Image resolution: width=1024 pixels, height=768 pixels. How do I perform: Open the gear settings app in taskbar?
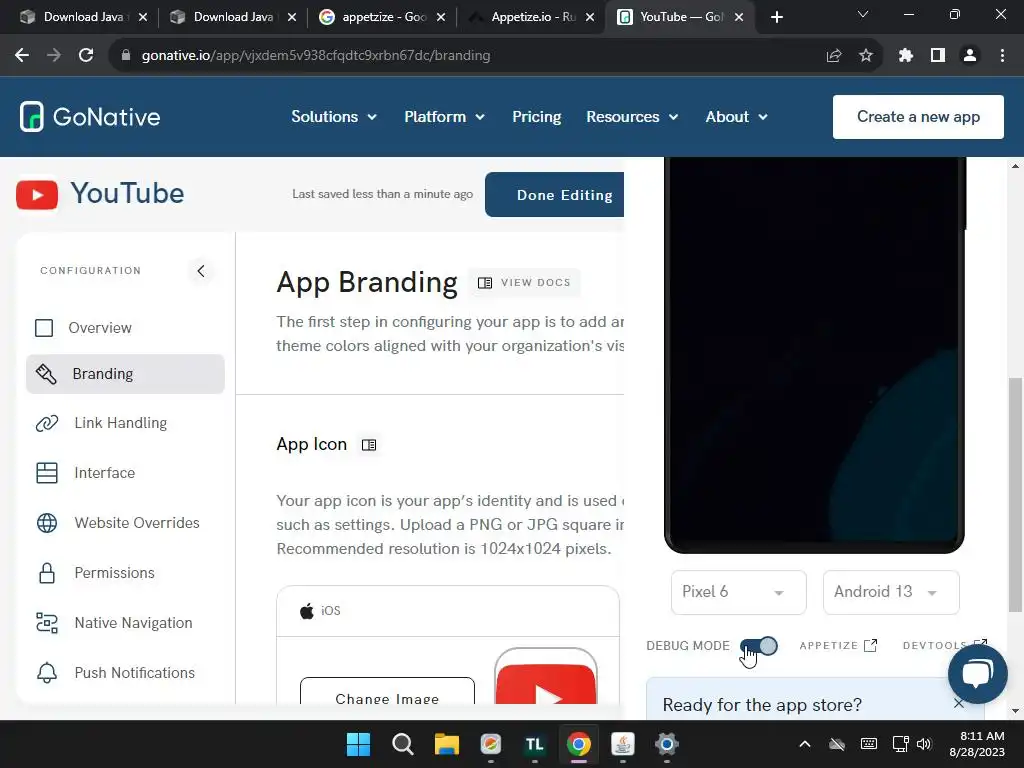(667, 744)
